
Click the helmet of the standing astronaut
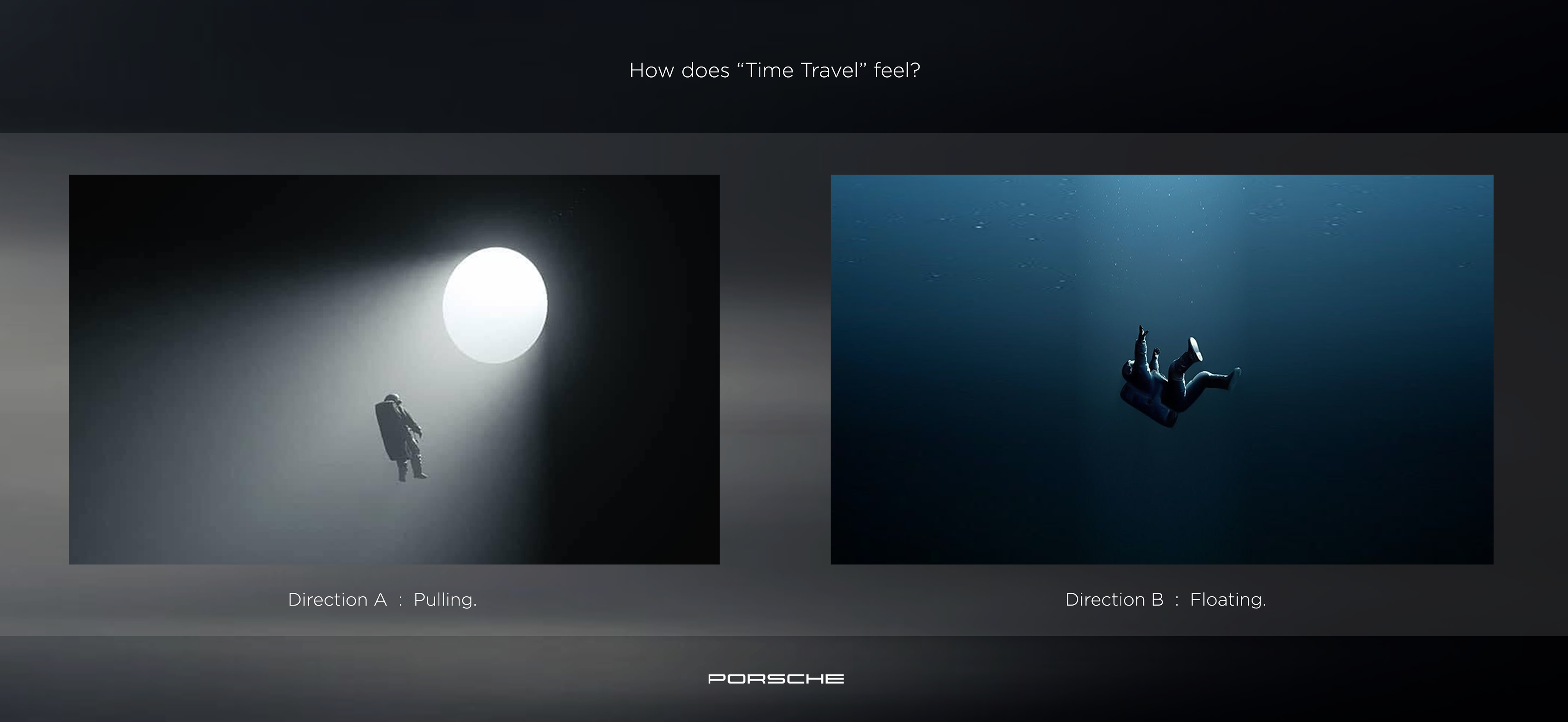click(x=393, y=399)
